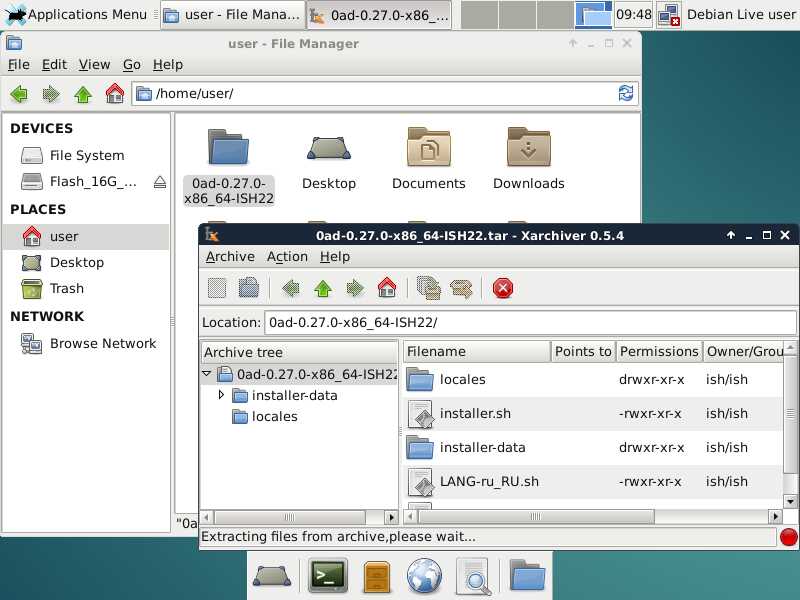The image size is (800, 600).
Task: Open Edit menu in File Manager
Action: pos(54,65)
